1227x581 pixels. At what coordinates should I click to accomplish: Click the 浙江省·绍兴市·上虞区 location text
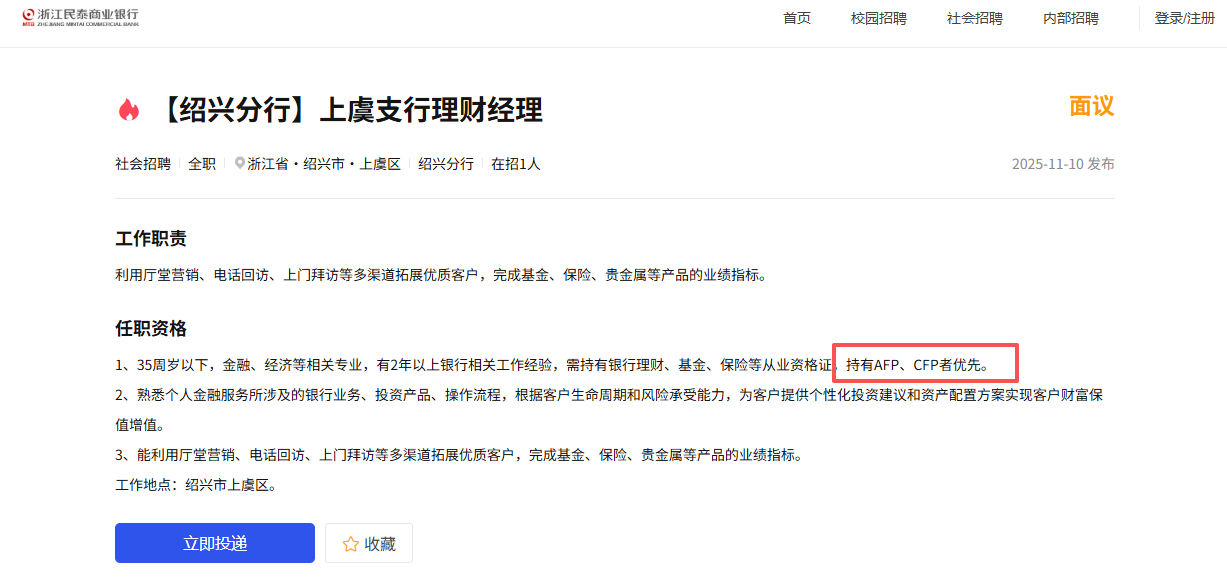coord(324,164)
